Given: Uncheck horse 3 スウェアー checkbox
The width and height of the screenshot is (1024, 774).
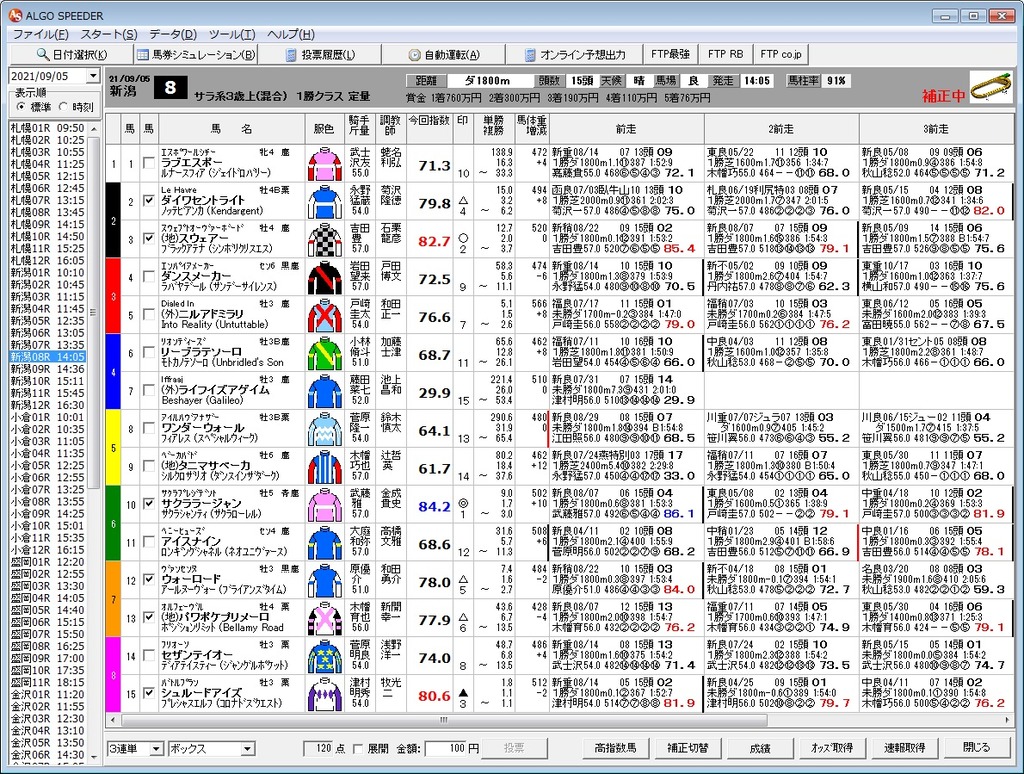Looking at the screenshot, I should (x=149, y=239).
